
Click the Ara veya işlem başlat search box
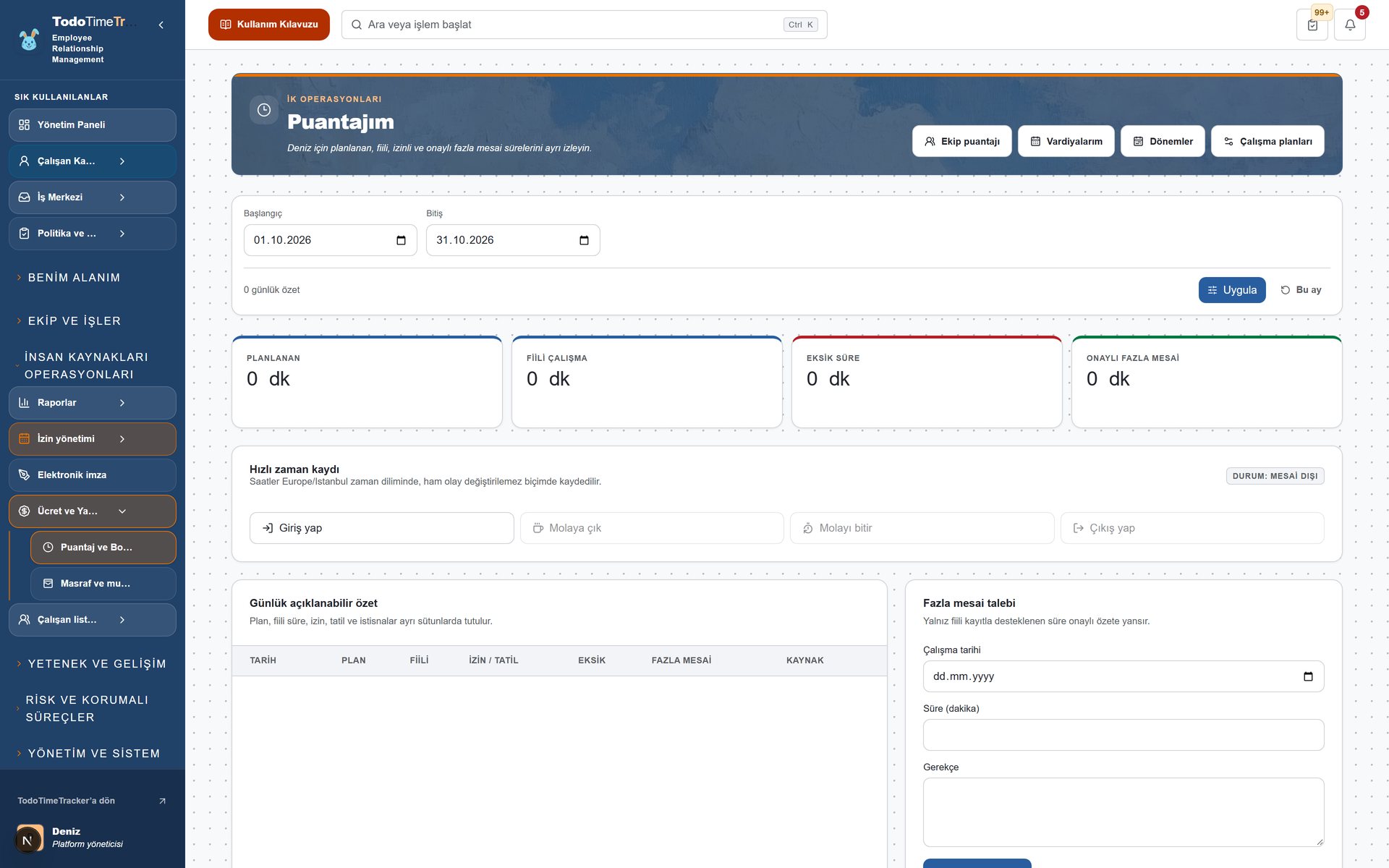click(x=584, y=25)
